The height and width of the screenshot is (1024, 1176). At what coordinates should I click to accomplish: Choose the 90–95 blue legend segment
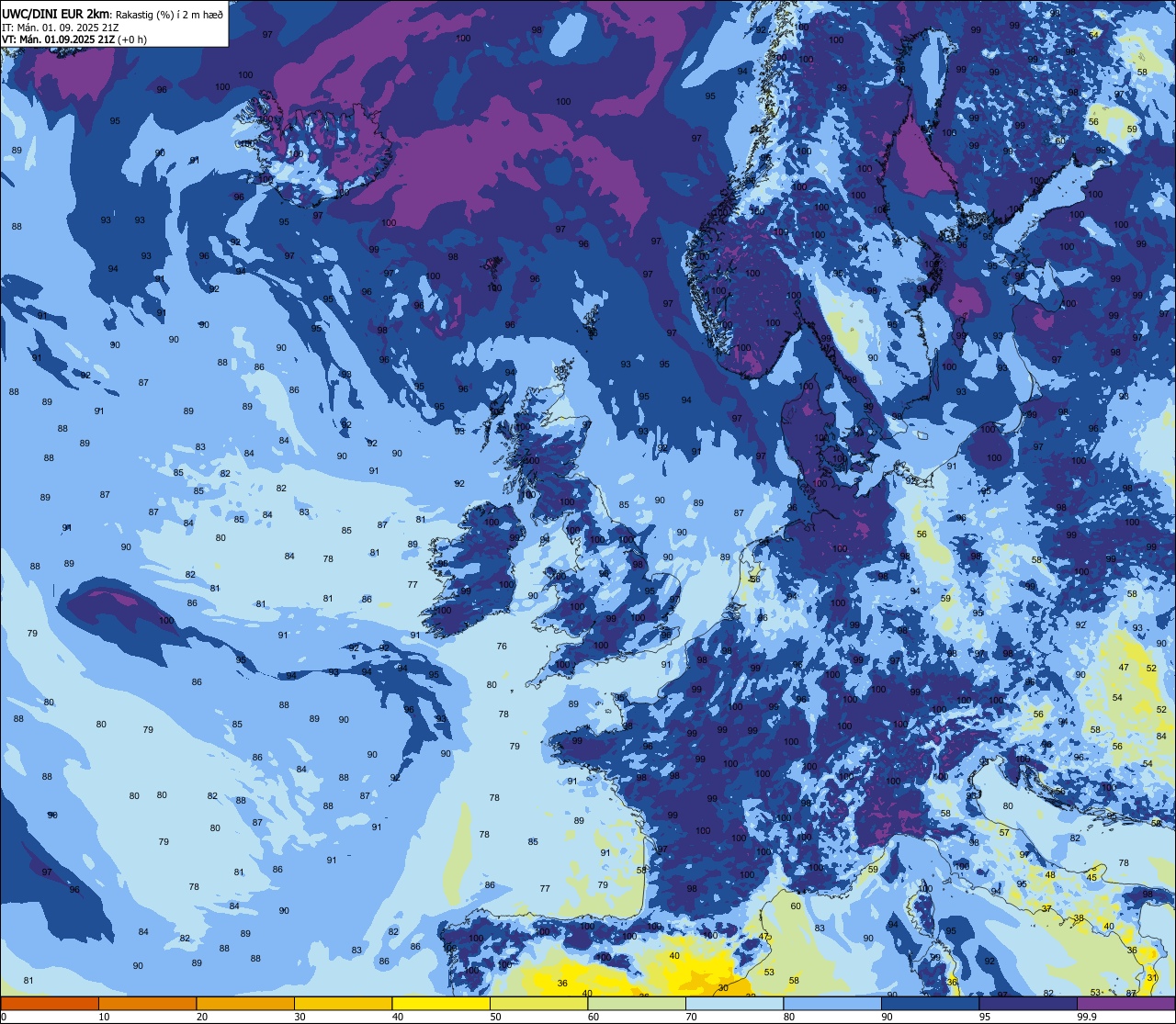pyautogui.click(x=931, y=1004)
